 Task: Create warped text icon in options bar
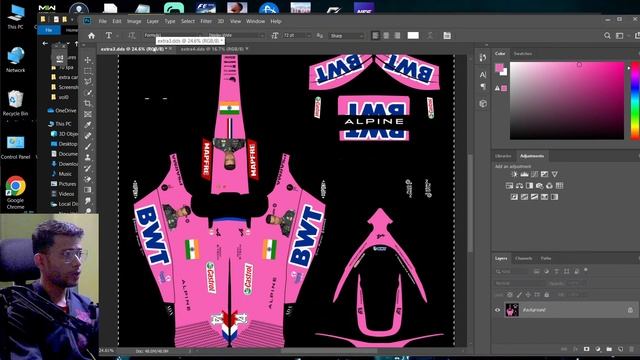pos(430,36)
